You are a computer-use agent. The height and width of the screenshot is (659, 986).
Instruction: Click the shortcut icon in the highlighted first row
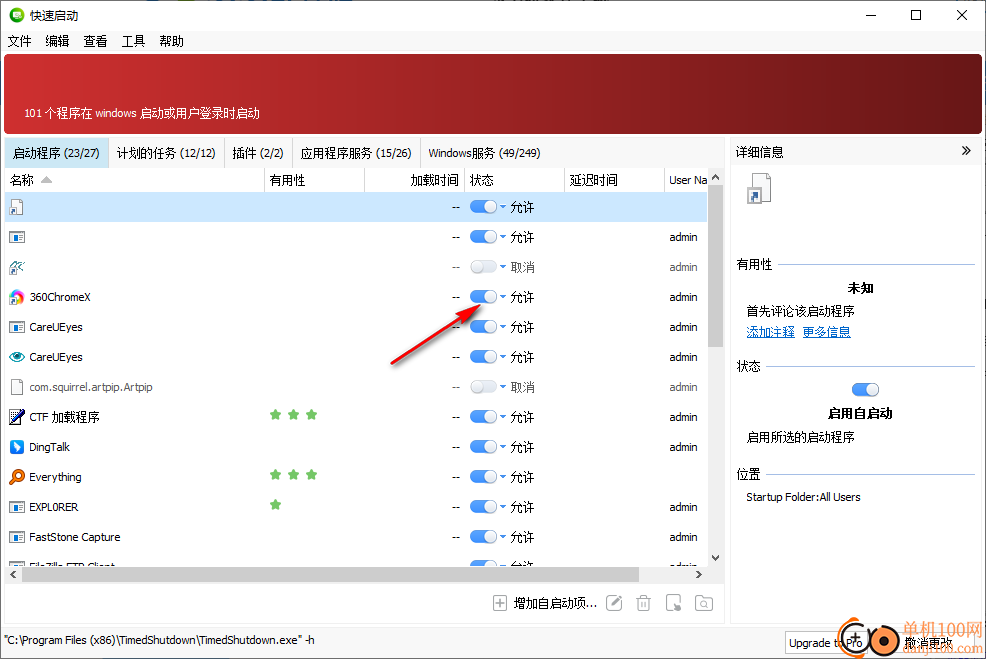coord(17,207)
